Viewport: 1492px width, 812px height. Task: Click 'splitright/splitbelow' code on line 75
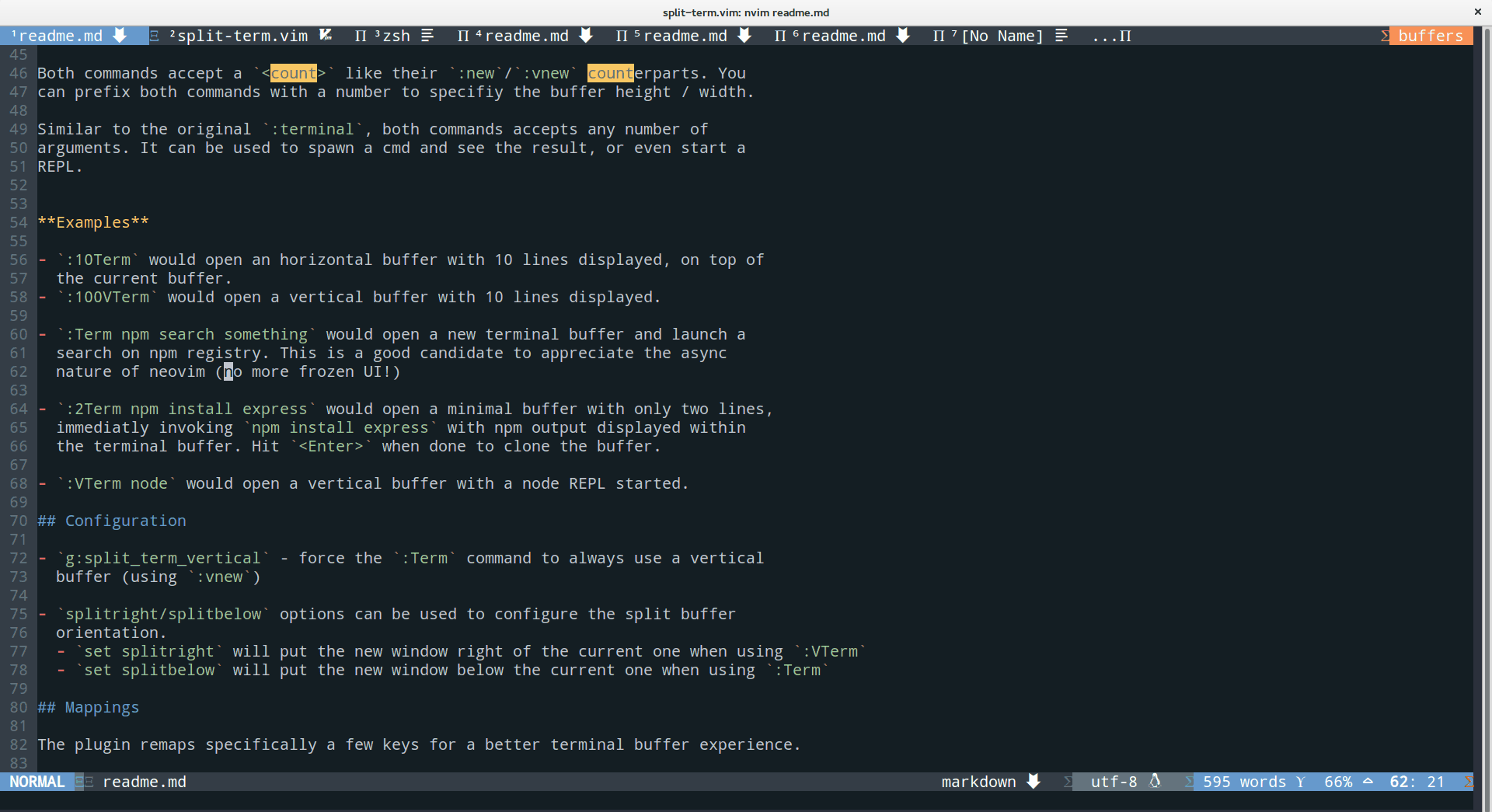point(163,614)
